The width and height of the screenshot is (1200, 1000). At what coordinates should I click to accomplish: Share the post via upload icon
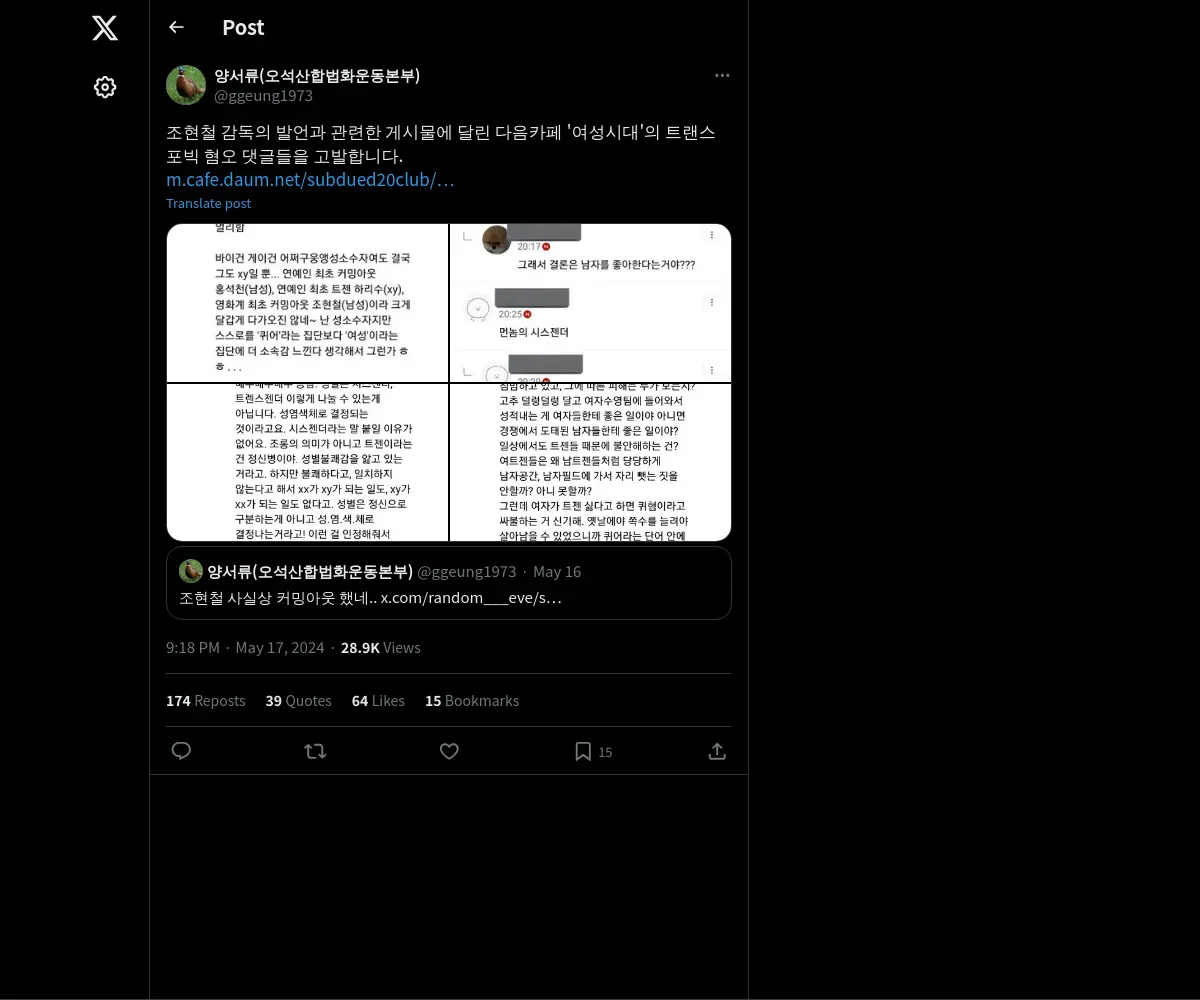pyautogui.click(x=717, y=751)
